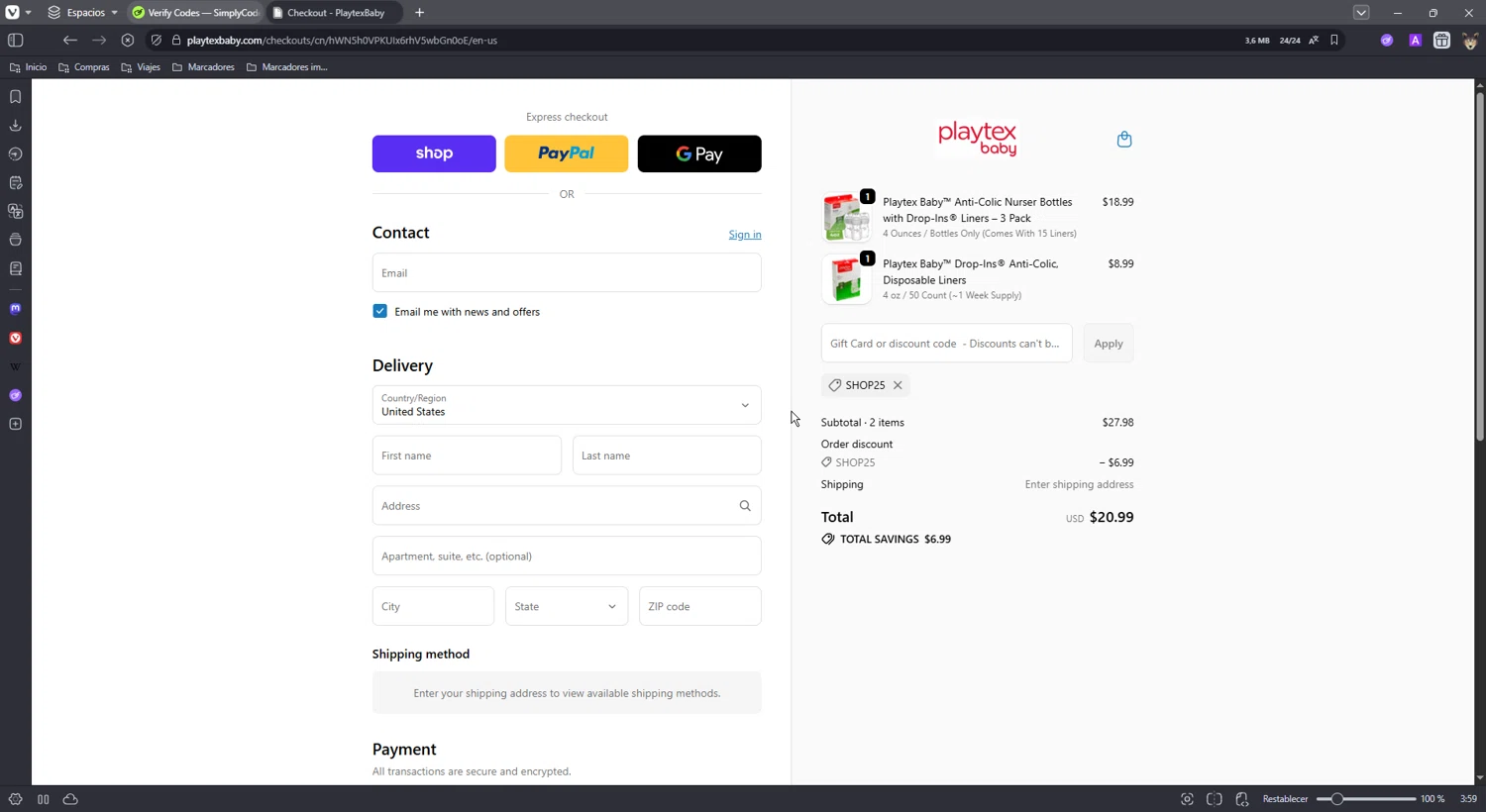Open the purple A extension icon
This screenshot has height=812, width=1486.
tap(1415, 41)
